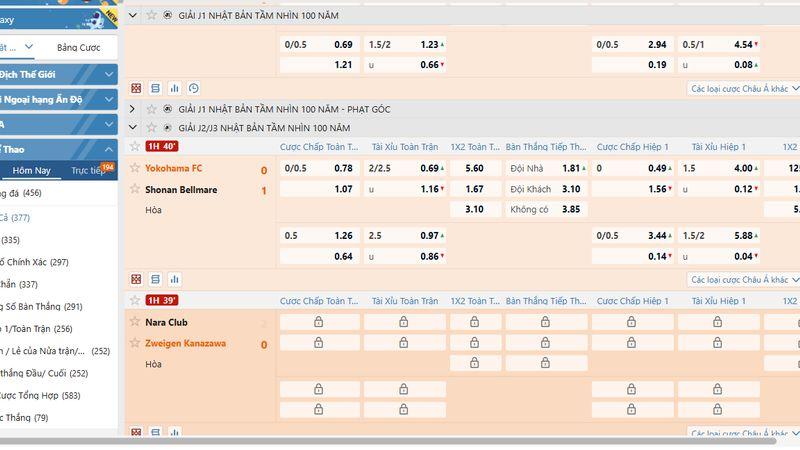Screen dimensions: 800x450
Task: Click list view icon under Yokohama FC match
Action: pyautogui.click(x=155, y=279)
